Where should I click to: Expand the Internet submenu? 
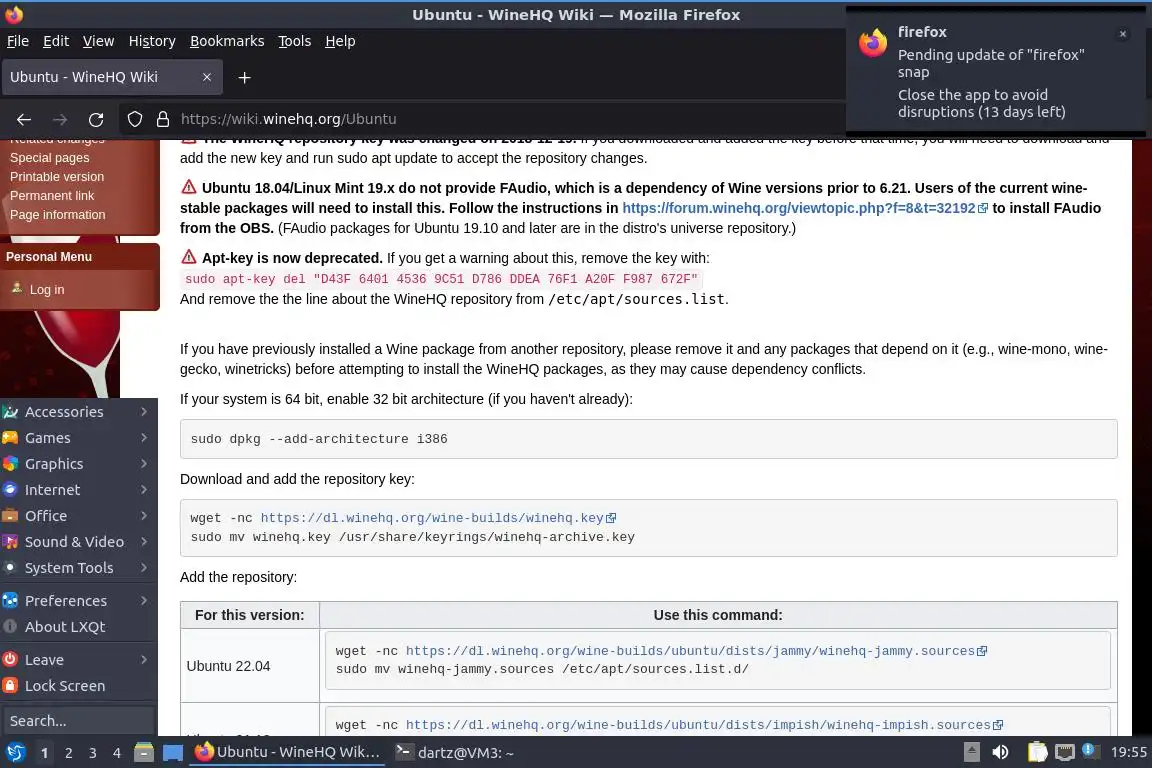click(79, 489)
